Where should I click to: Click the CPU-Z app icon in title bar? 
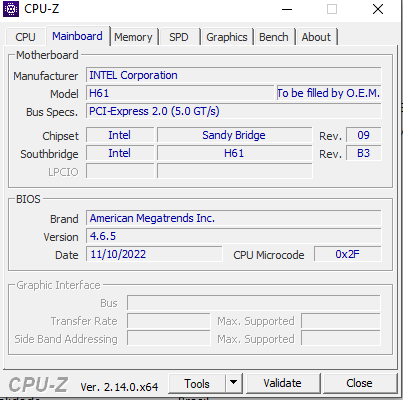11,9
